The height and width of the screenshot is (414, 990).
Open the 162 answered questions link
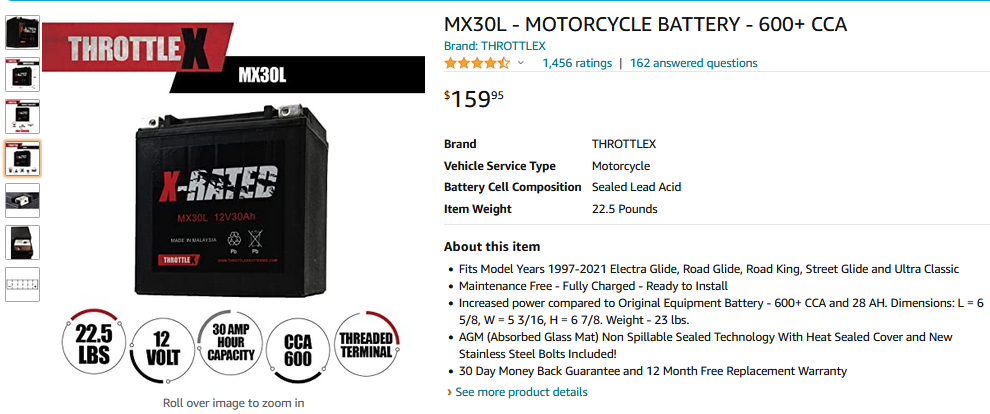pyautogui.click(x=693, y=63)
